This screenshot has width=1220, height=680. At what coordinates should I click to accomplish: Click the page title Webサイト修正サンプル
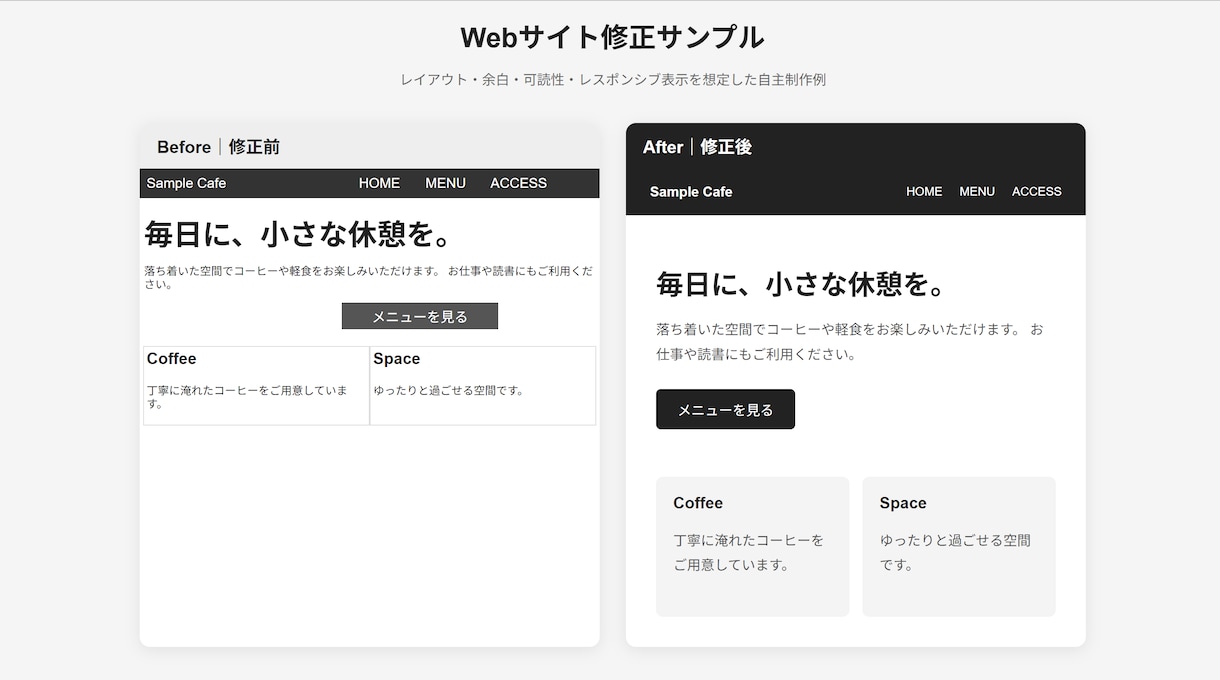(x=612, y=38)
